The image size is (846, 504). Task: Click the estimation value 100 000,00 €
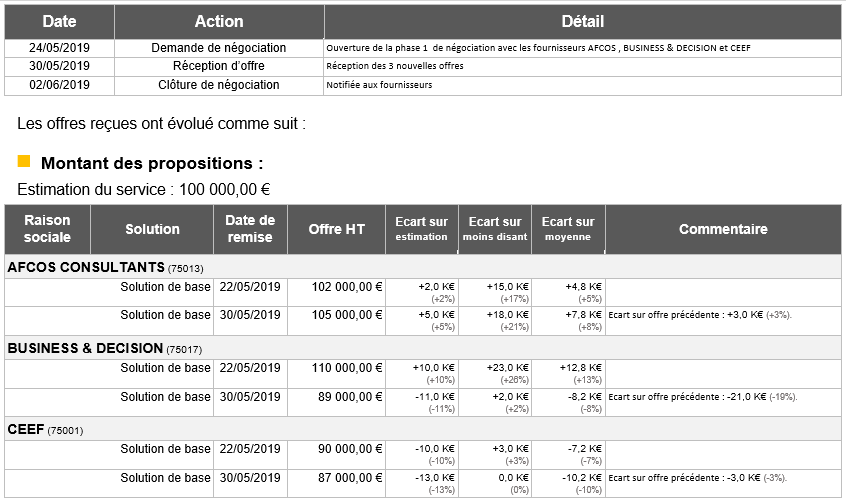224,190
